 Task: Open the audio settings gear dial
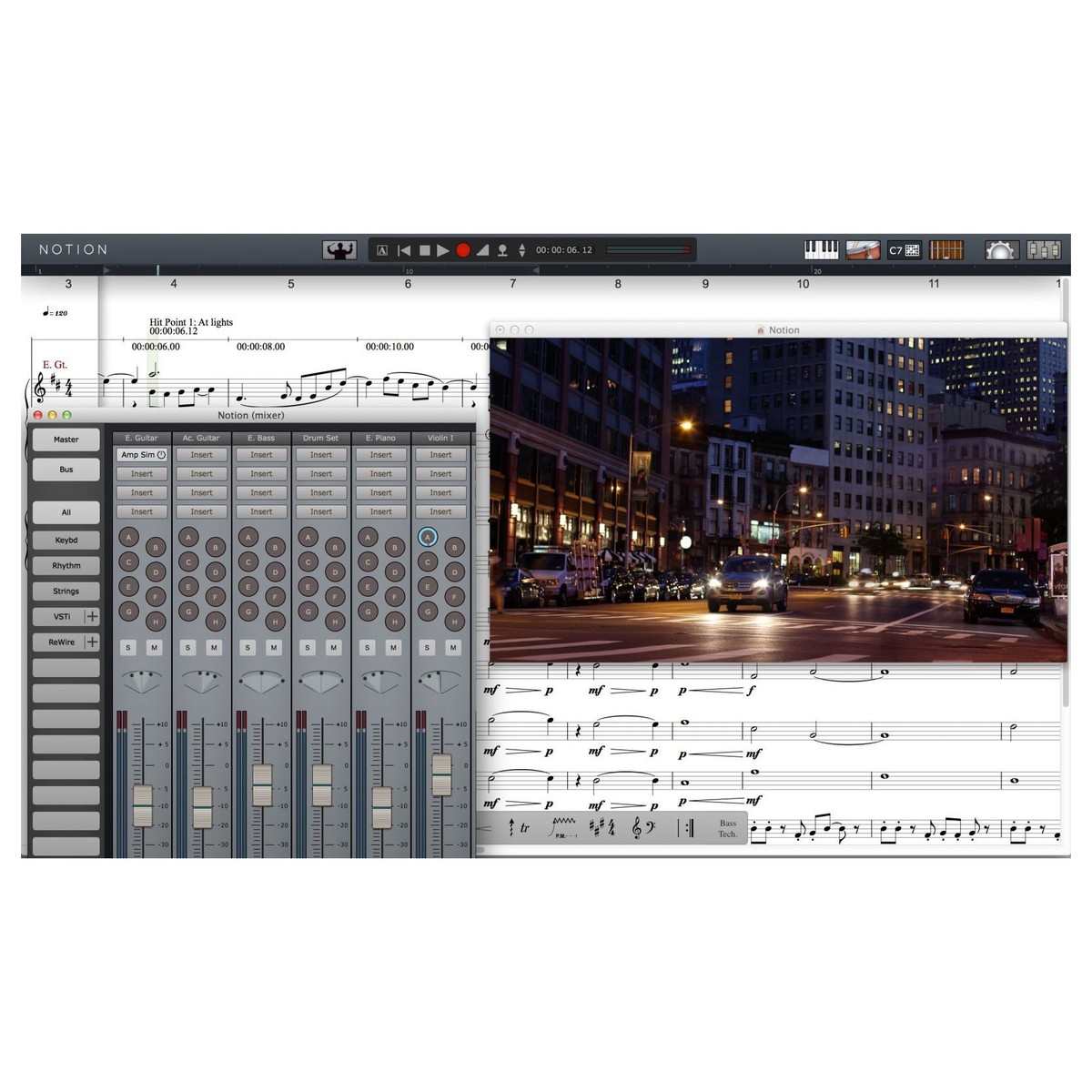click(1001, 249)
